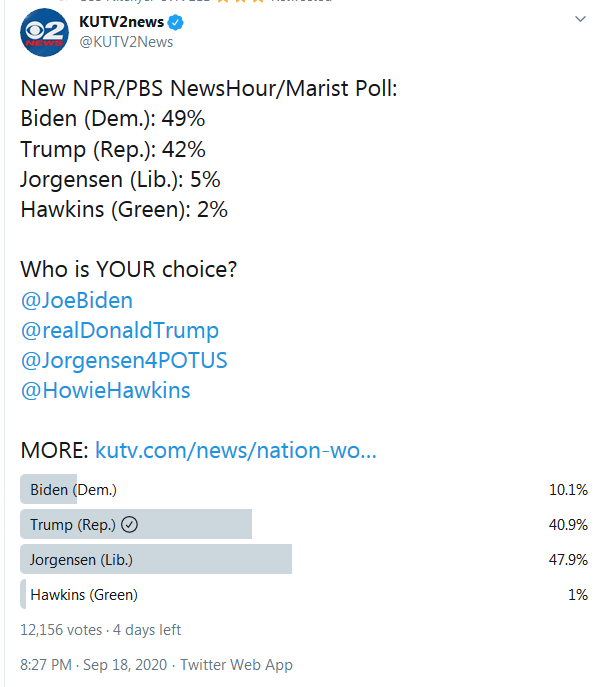Expand the tweet options chevron
Viewport: 602px width, 687px height.
[580, 19]
